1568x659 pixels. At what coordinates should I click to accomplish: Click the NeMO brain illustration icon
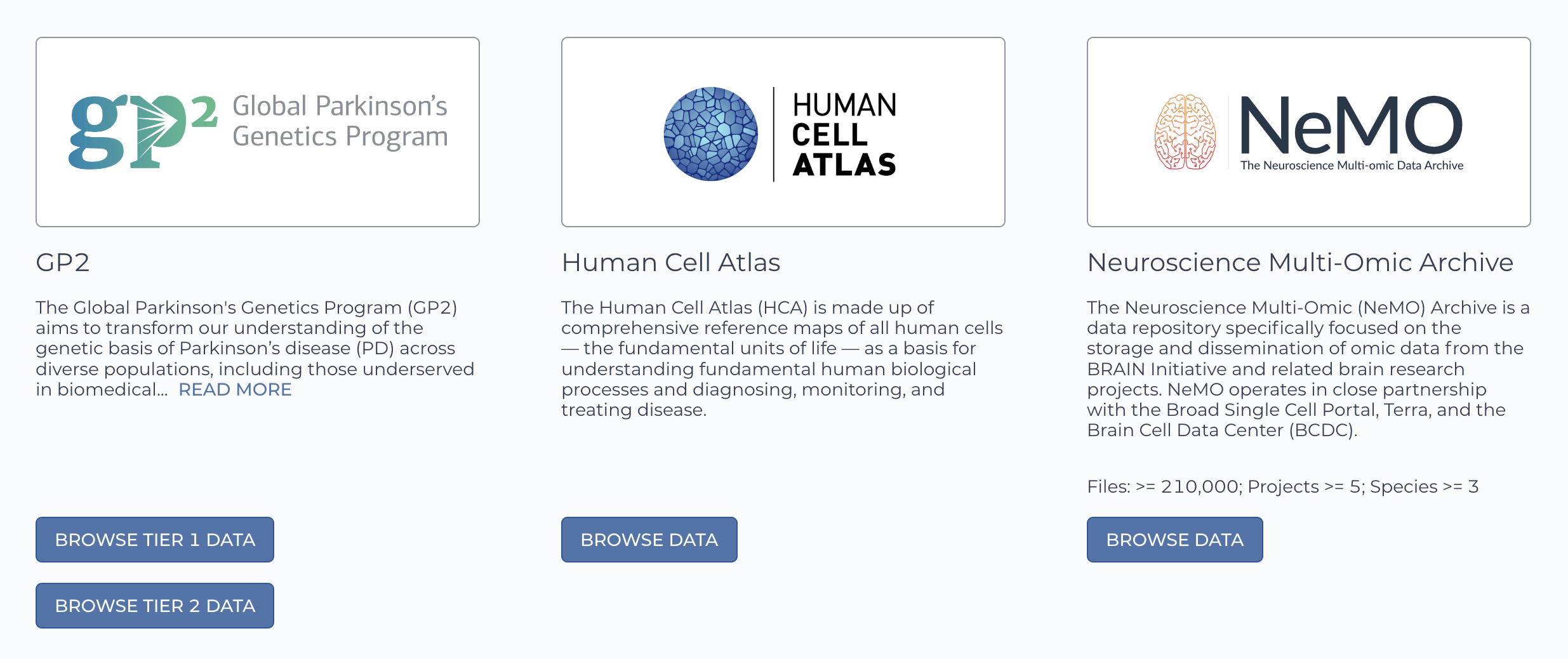tap(1185, 133)
